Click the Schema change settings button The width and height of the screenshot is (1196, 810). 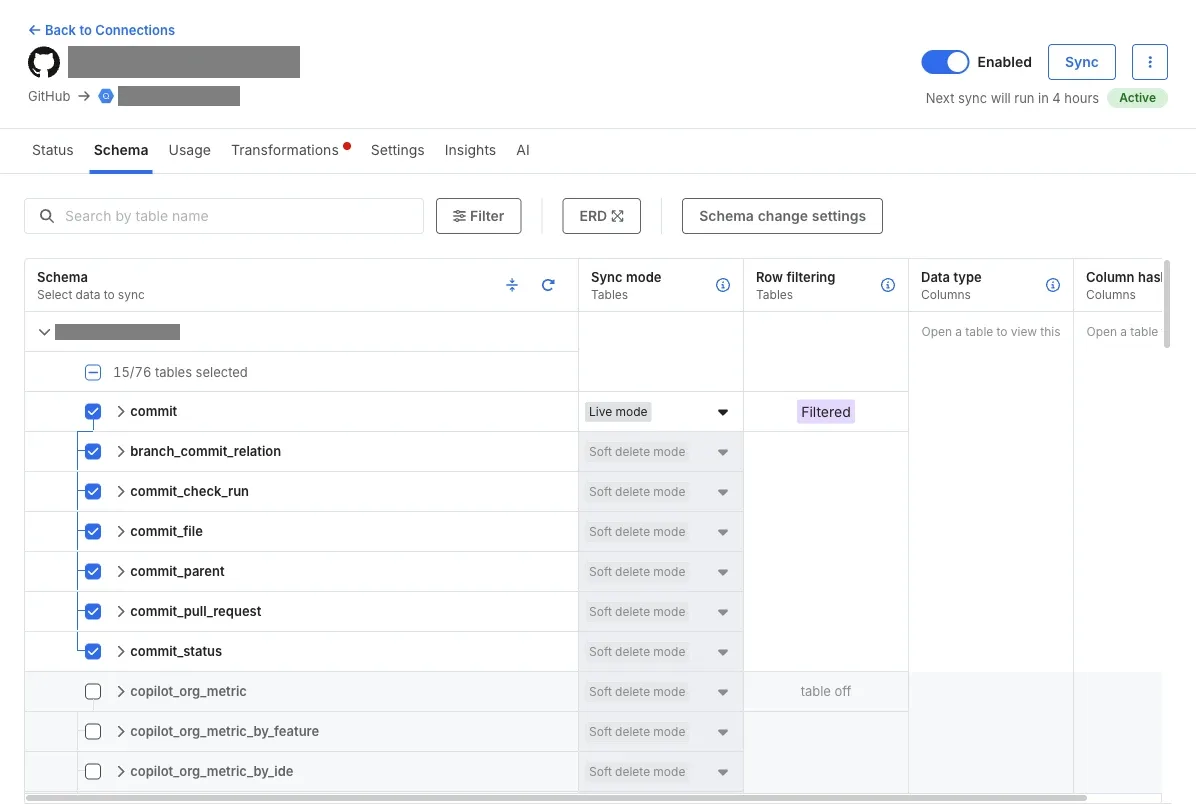click(782, 217)
